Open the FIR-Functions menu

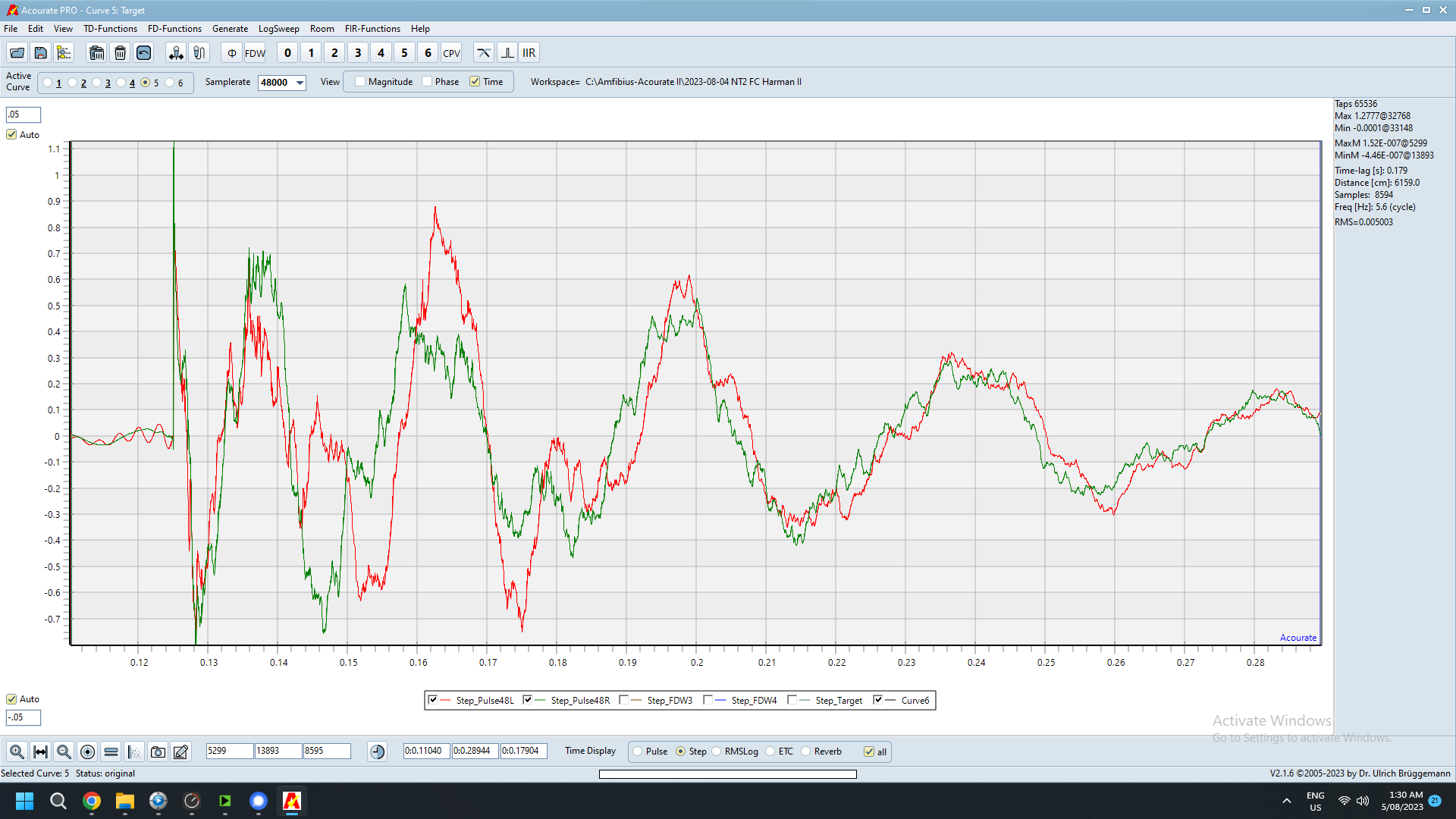[372, 29]
